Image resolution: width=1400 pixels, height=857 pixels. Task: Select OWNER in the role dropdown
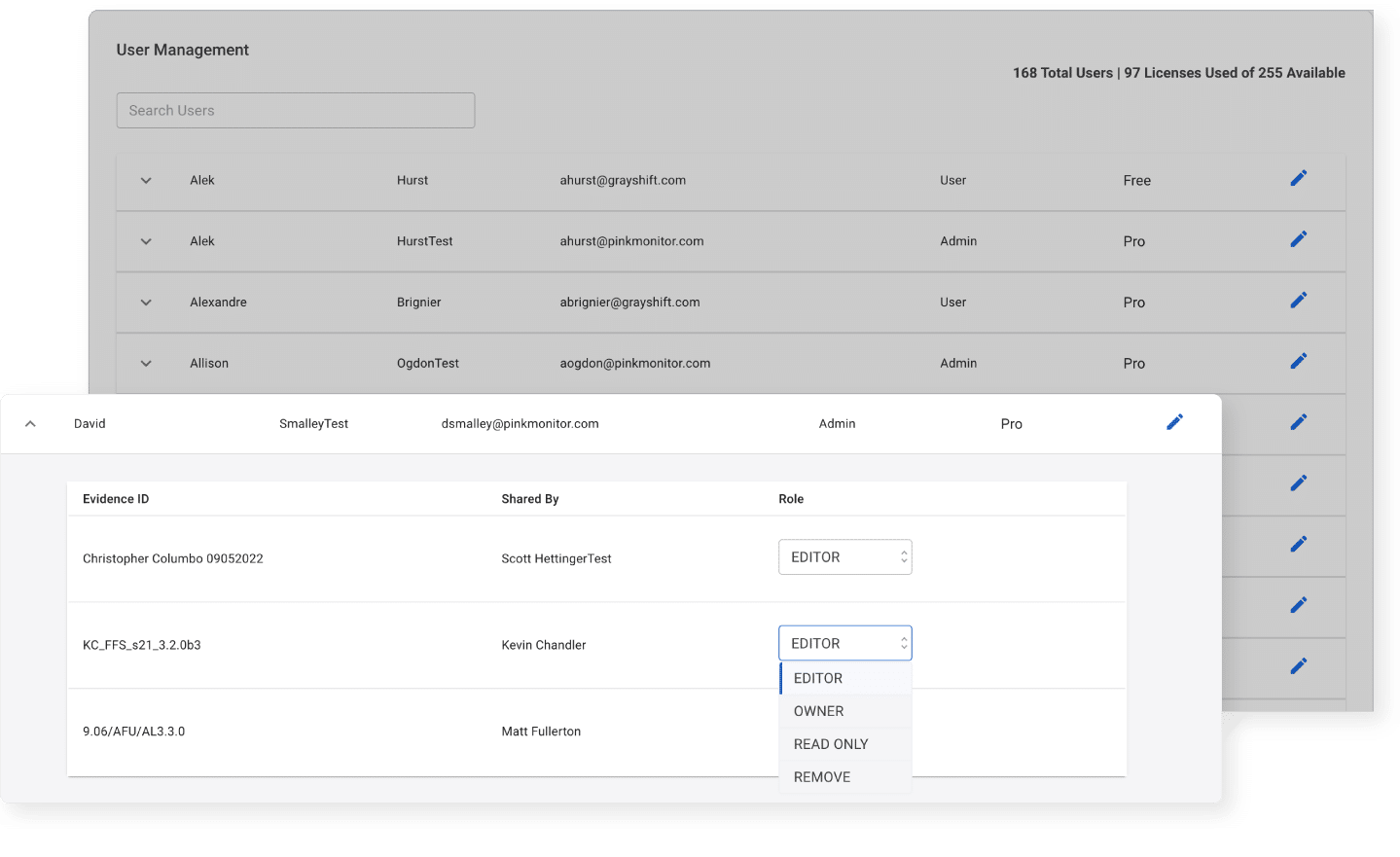845,711
